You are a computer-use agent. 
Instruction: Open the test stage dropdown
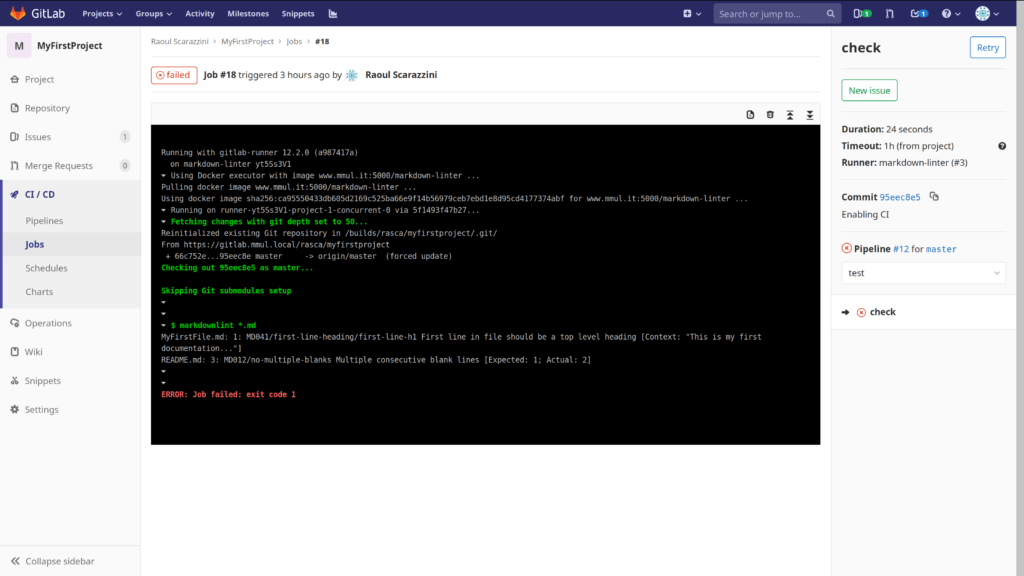click(923, 273)
